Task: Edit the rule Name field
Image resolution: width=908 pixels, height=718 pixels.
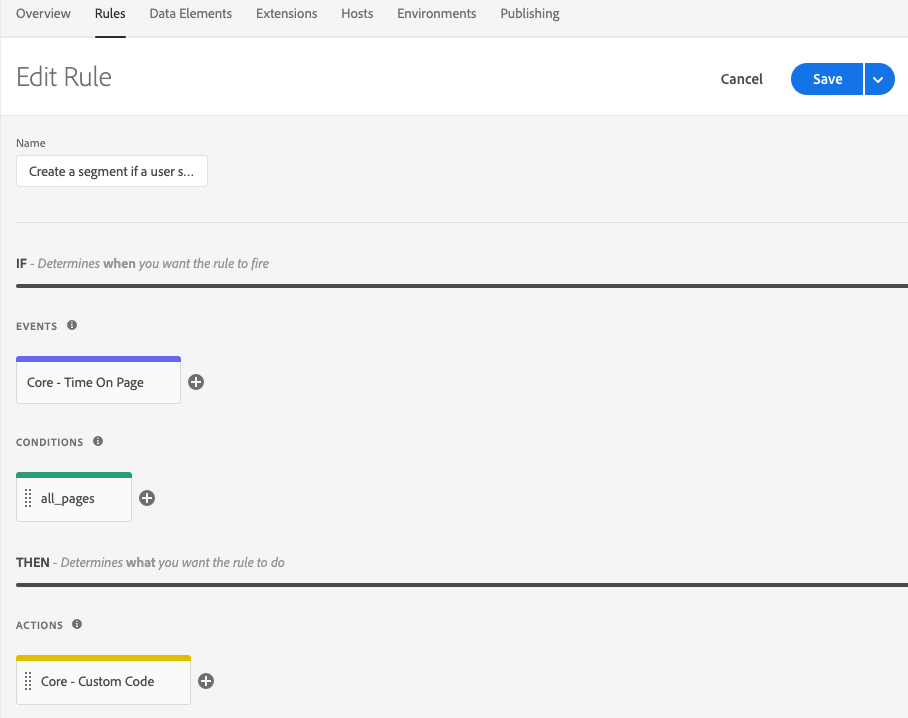Action: click(x=112, y=171)
